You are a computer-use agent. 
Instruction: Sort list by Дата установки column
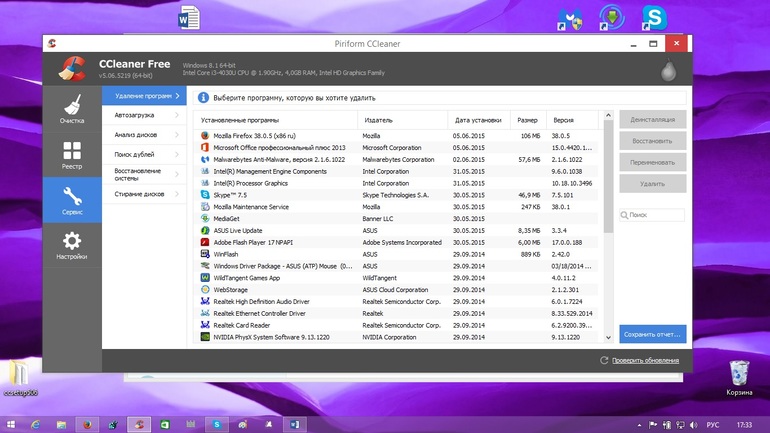click(478, 120)
